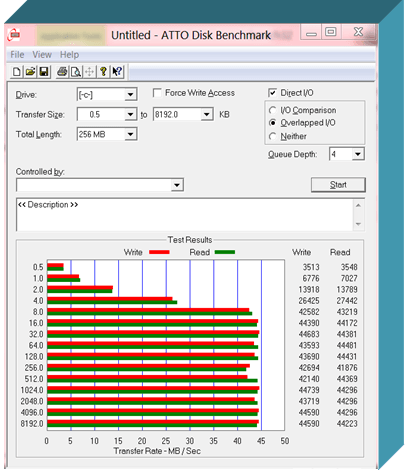
Task: Click the Open file toolbar icon
Action: tap(30, 71)
